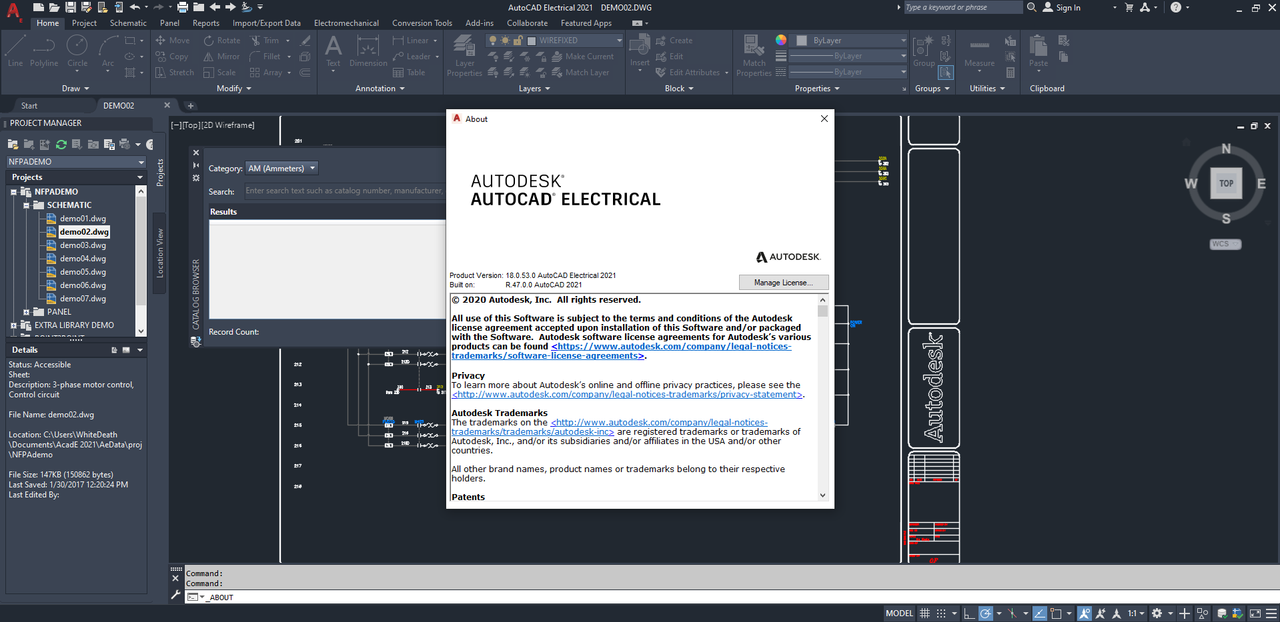Click the Help question mark icon
This screenshot has height=622, width=1280.
[x=1175, y=7]
